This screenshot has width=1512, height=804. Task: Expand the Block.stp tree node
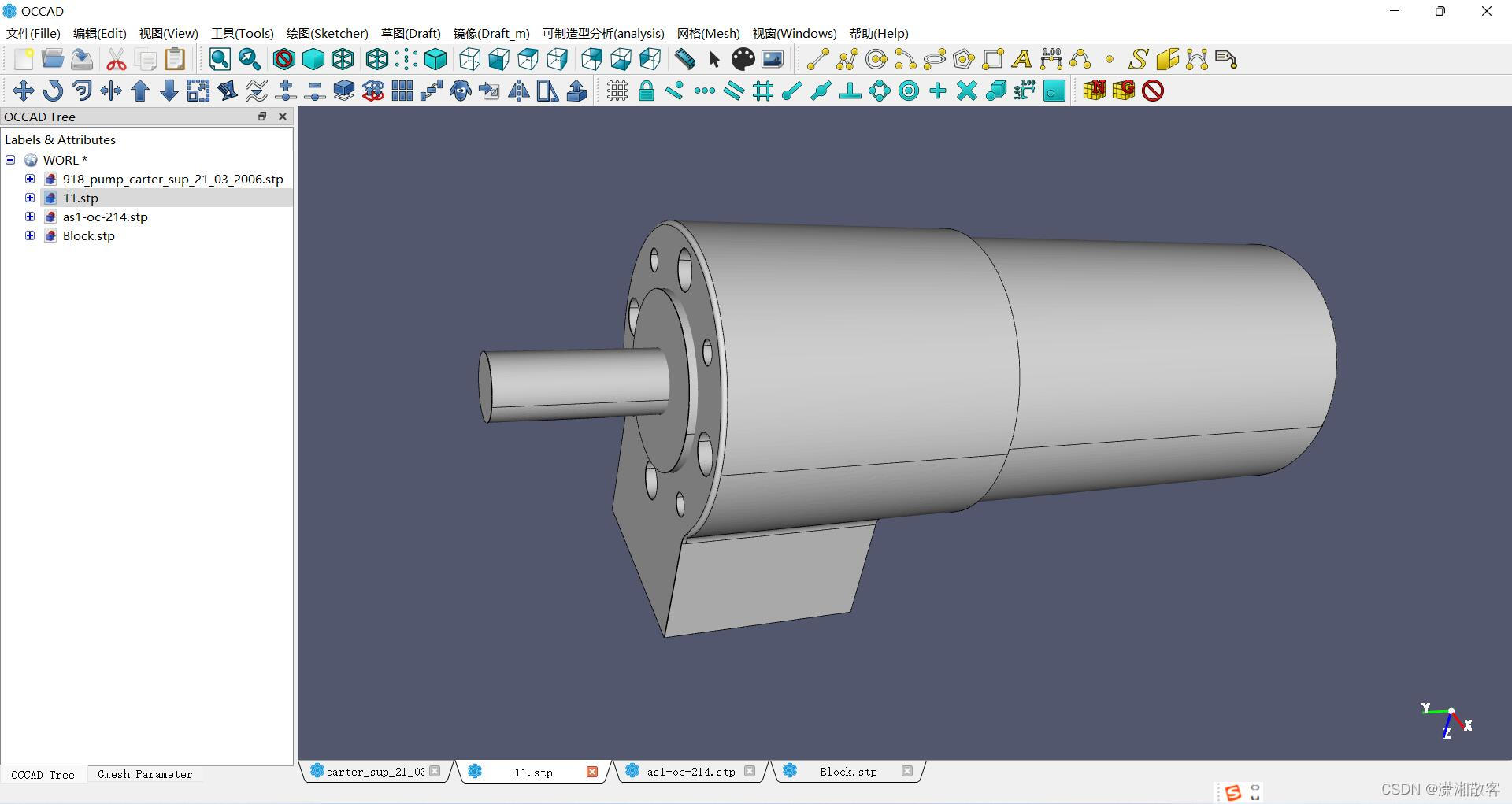tap(30, 235)
